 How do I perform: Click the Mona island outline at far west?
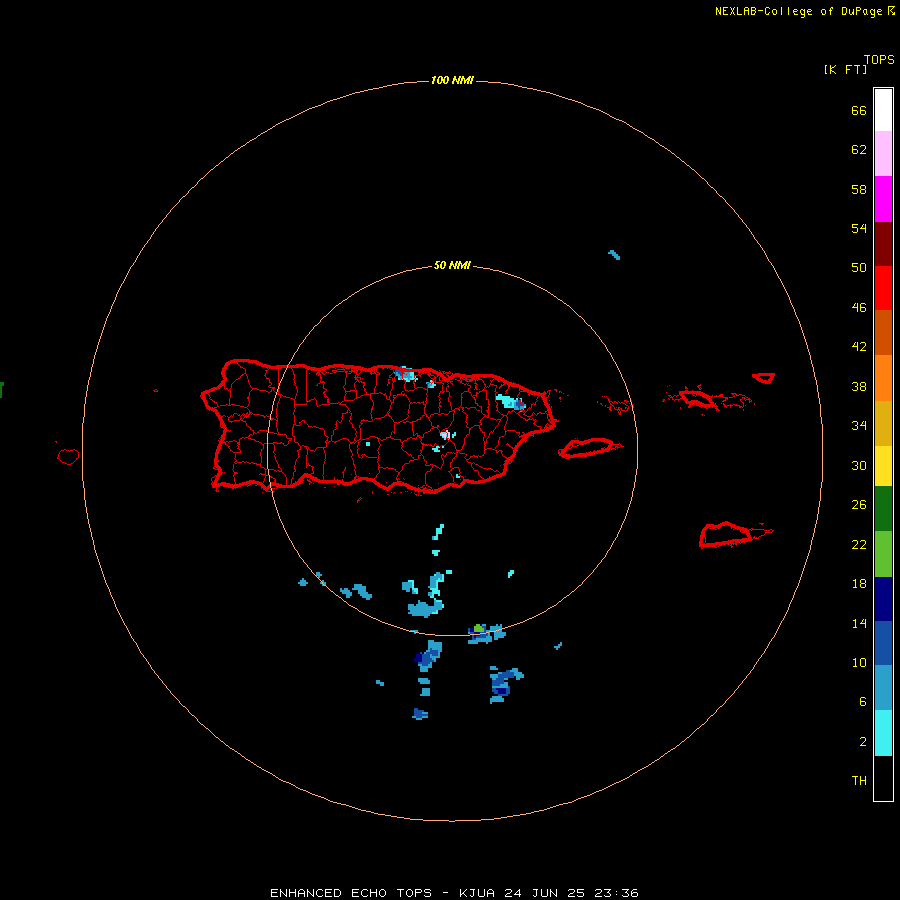pos(68,456)
